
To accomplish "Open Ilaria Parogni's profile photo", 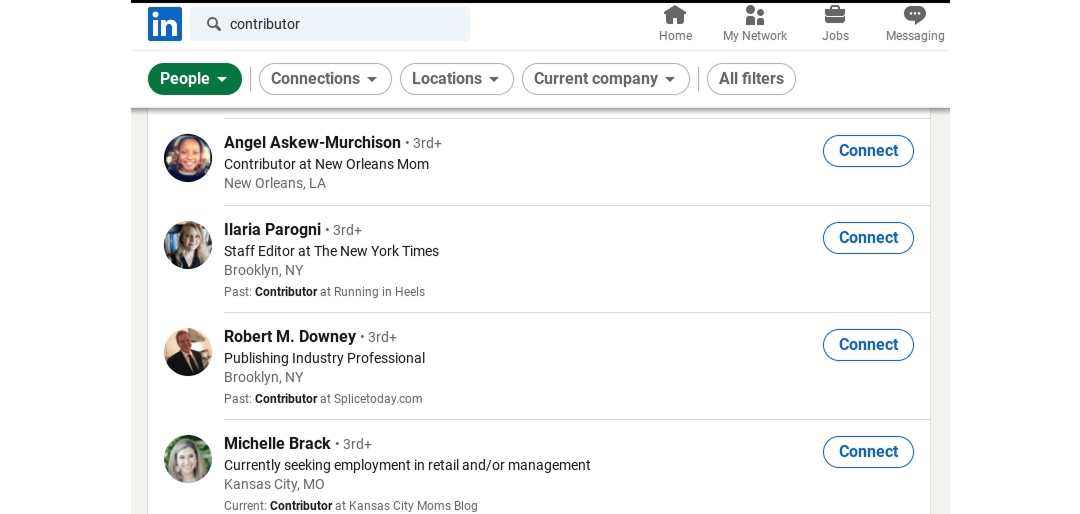I will pyautogui.click(x=188, y=245).
